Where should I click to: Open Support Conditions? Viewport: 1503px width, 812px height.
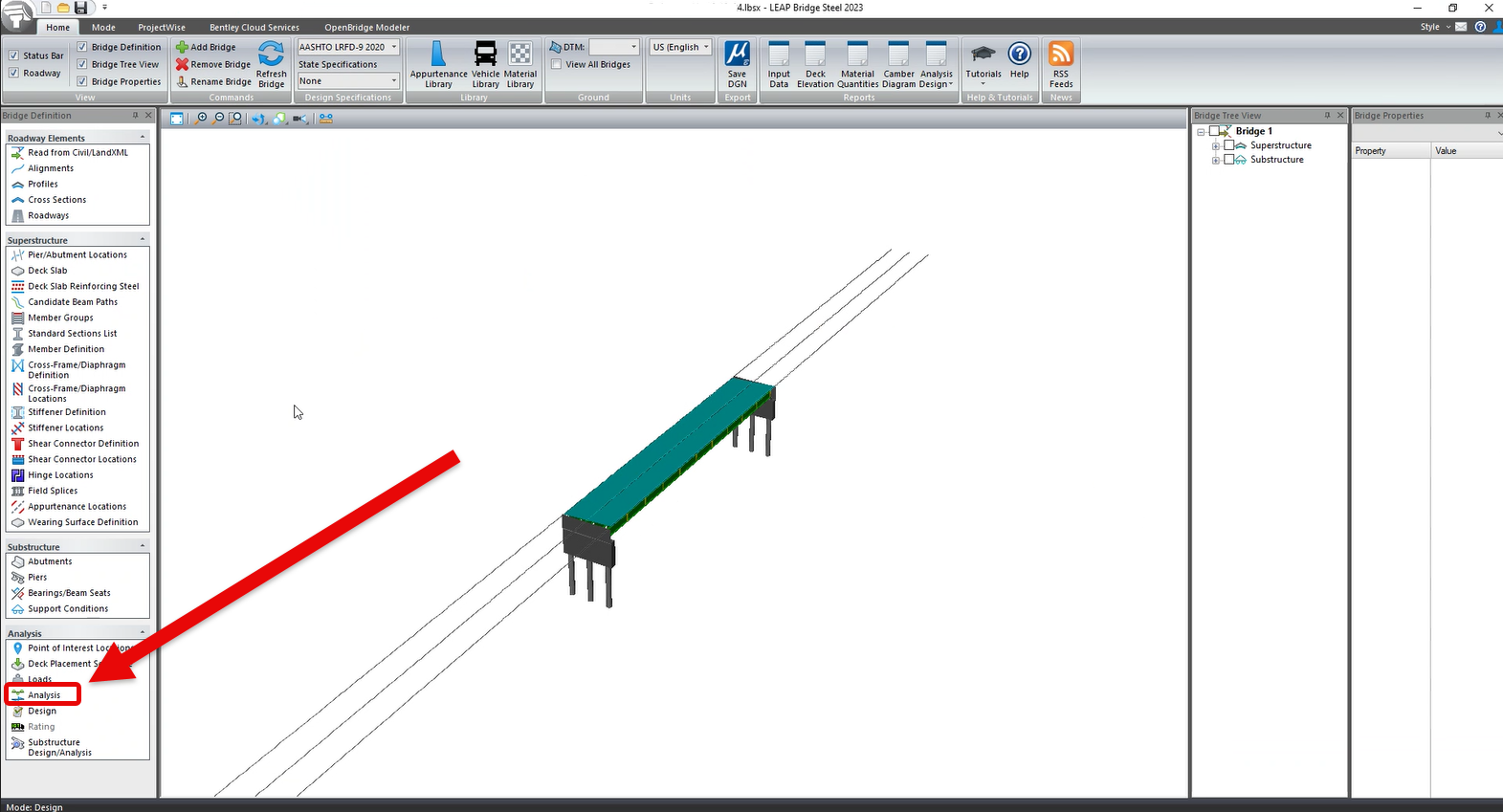tap(68, 609)
